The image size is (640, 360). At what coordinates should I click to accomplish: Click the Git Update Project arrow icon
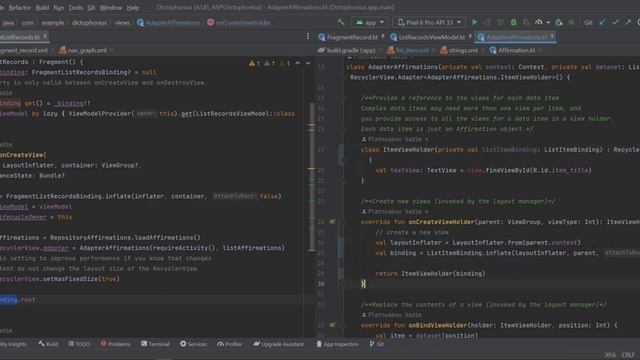(x=603, y=22)
